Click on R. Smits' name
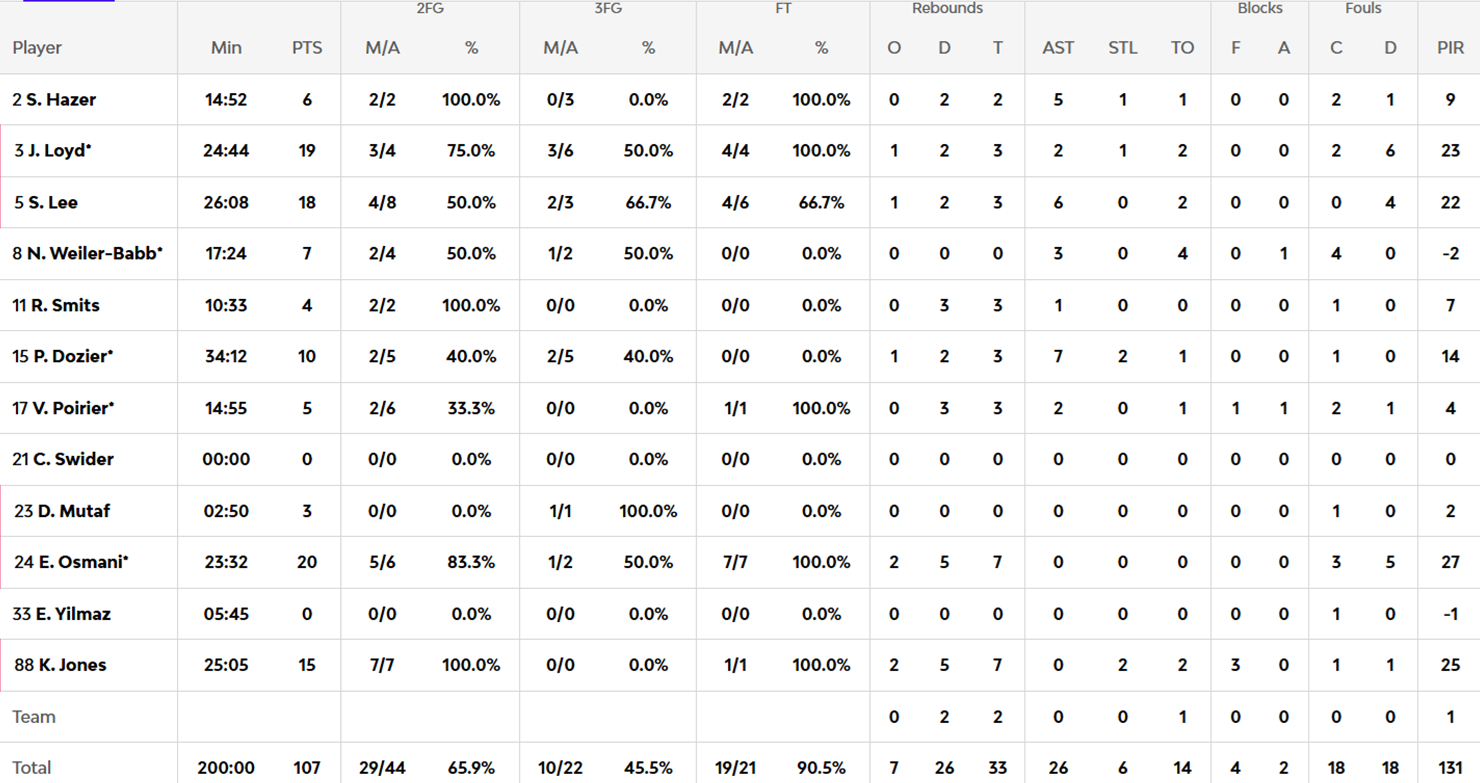1480x783 pixels. point(65,305)
